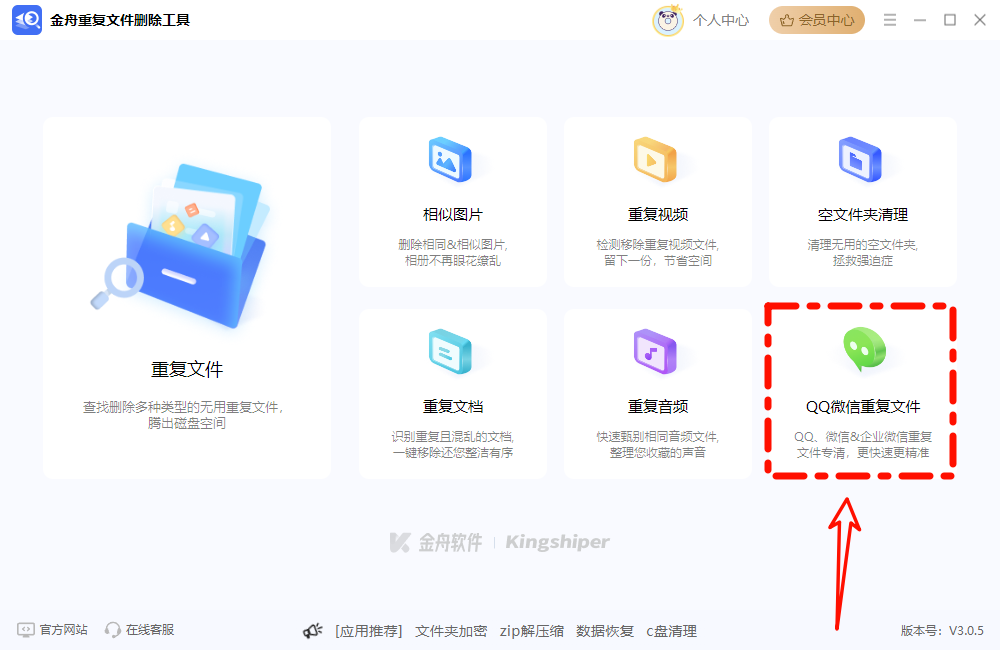Click the 版本号: V3.0.5 version text
1000x650 pixels.
coord(942,631)
